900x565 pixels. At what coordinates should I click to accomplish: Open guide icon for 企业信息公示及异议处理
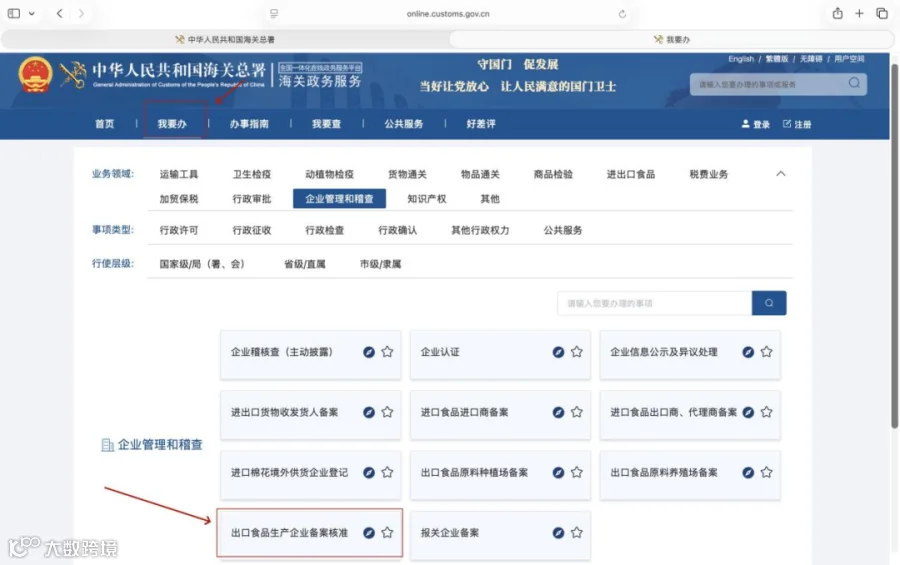[x=748, y=352]
